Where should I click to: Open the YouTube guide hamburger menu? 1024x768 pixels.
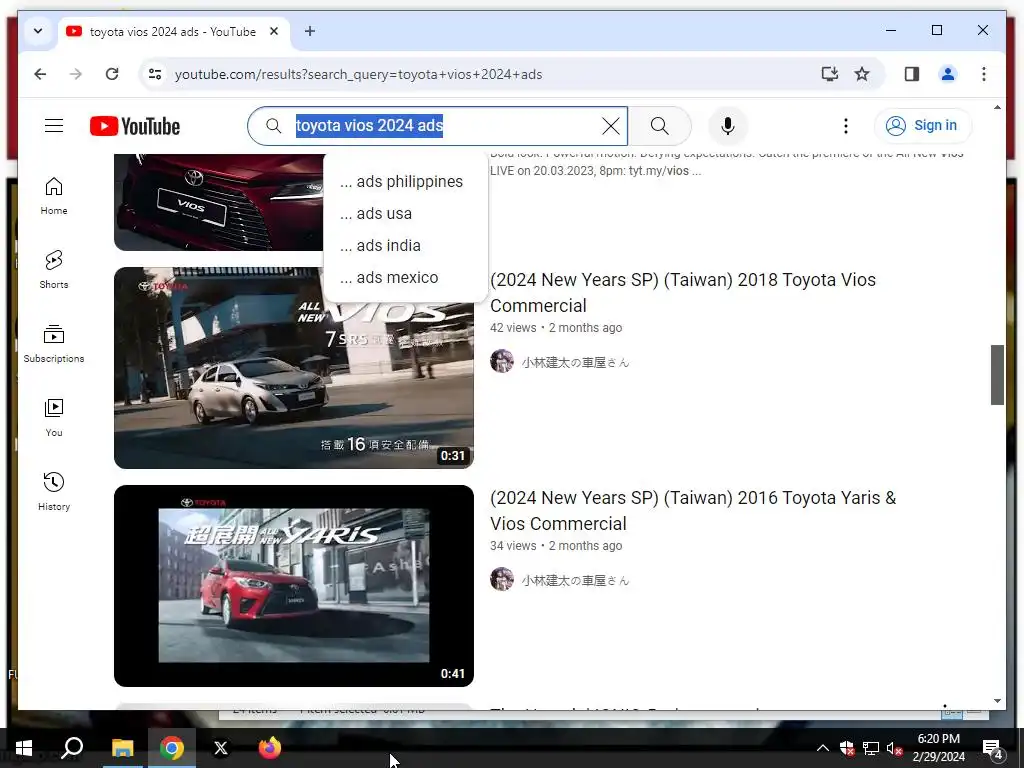(54, 126)
